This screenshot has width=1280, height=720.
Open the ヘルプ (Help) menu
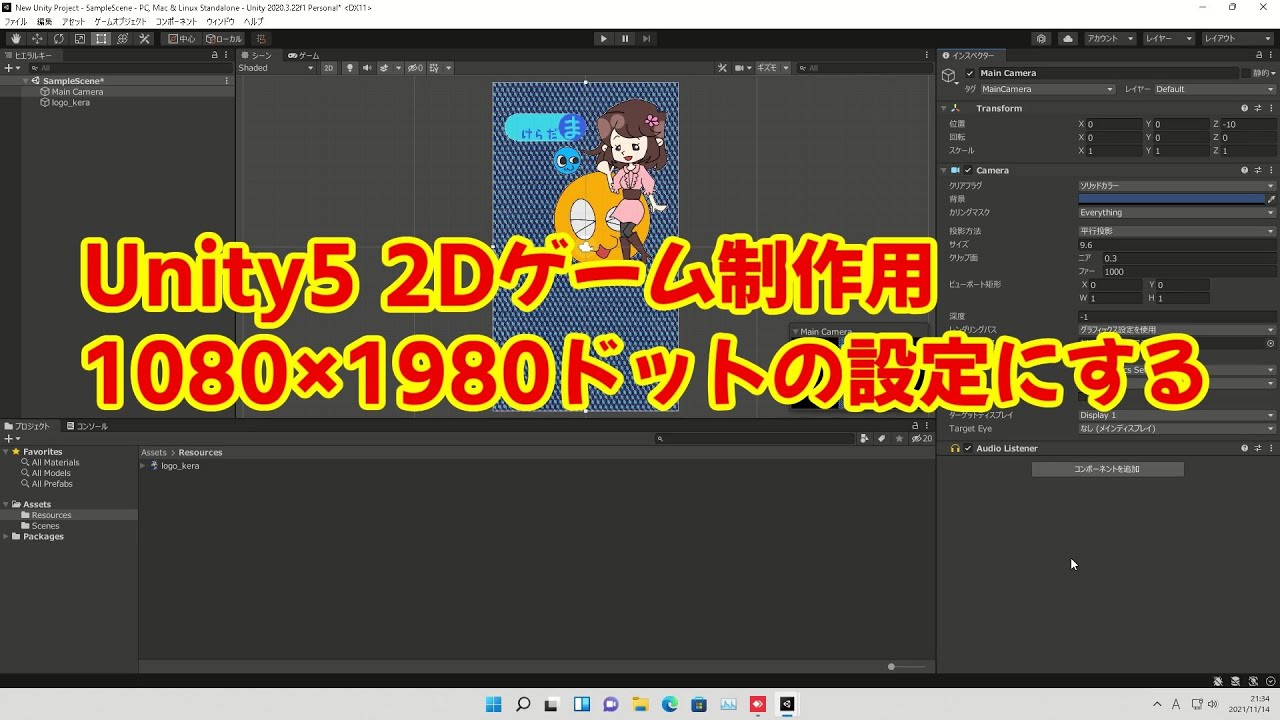coord(254,21)
